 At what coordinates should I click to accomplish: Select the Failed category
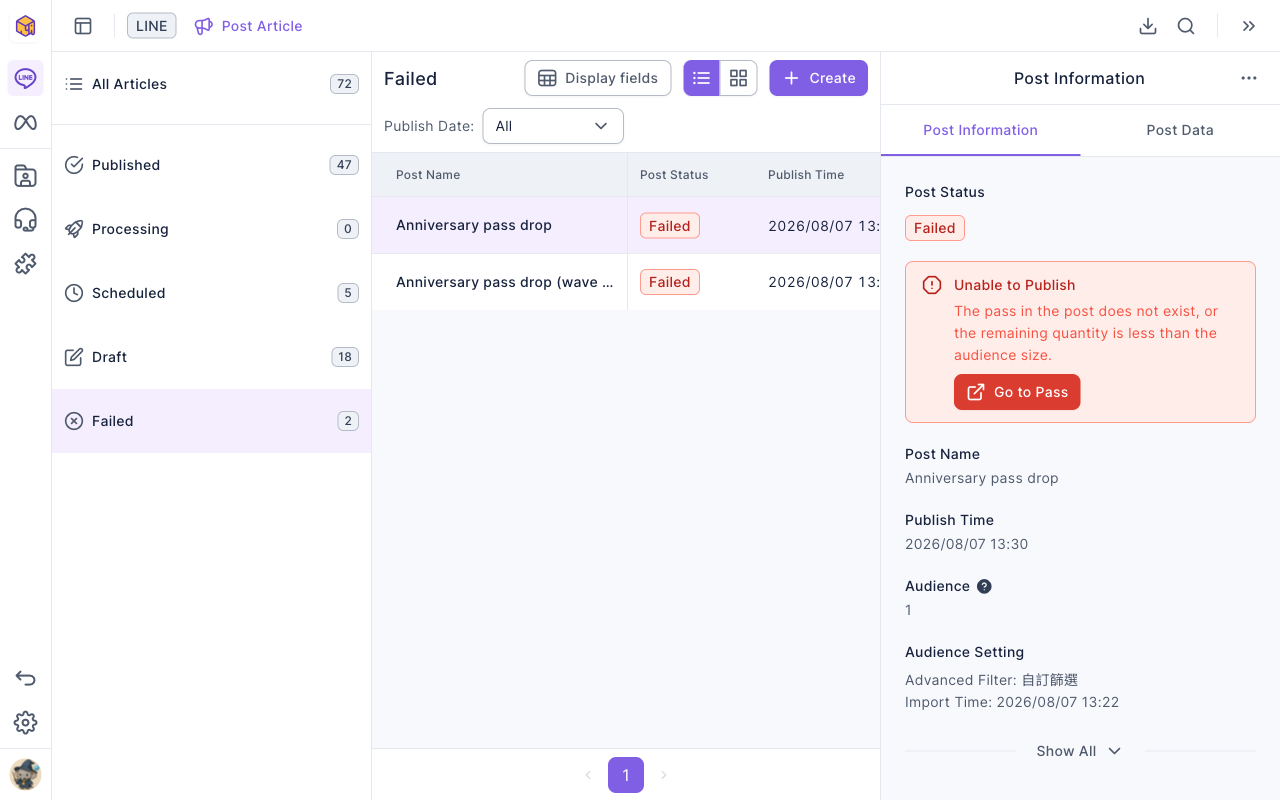[211, 421]
